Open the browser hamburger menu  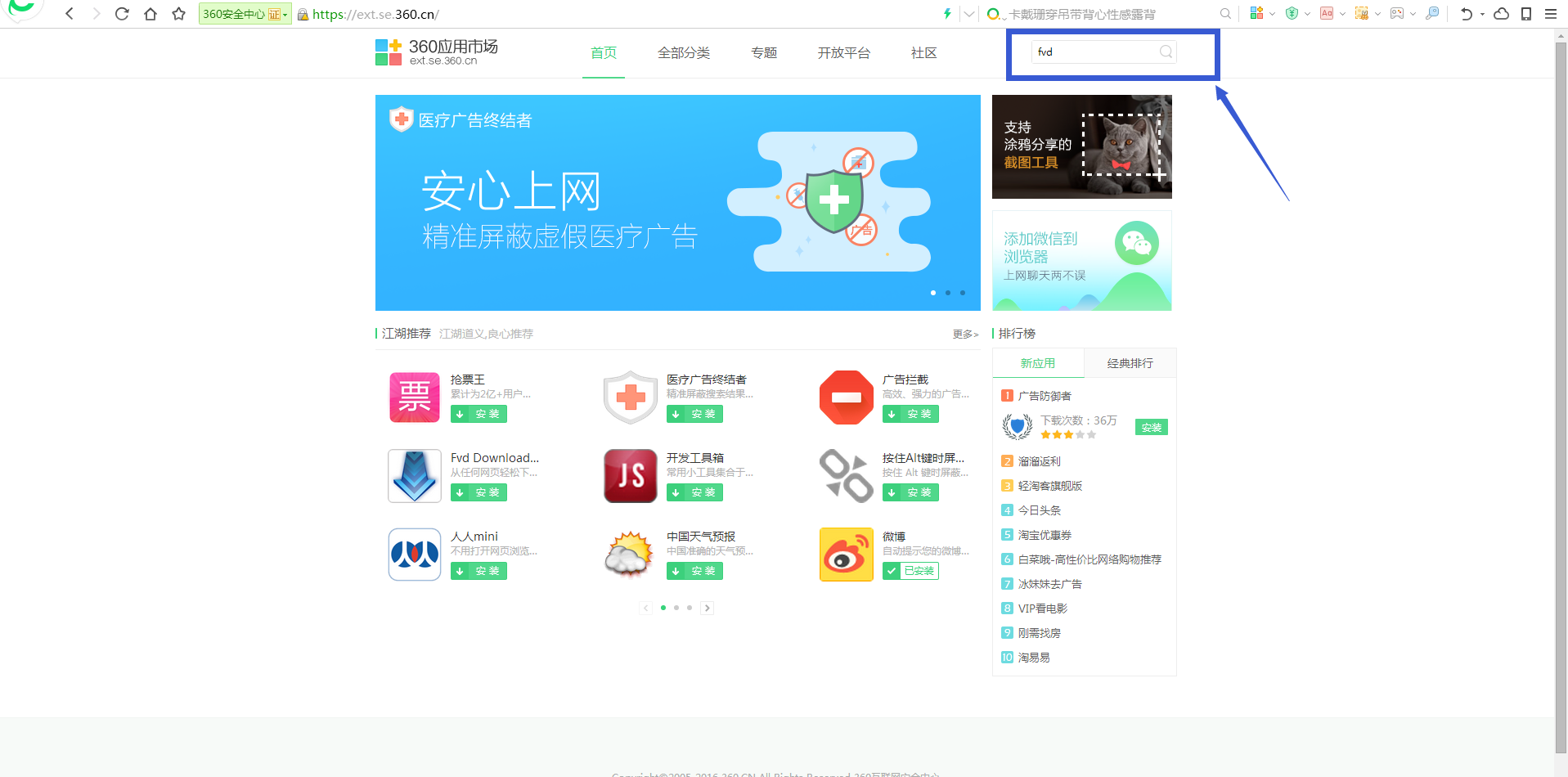[x=1551, y=14]
